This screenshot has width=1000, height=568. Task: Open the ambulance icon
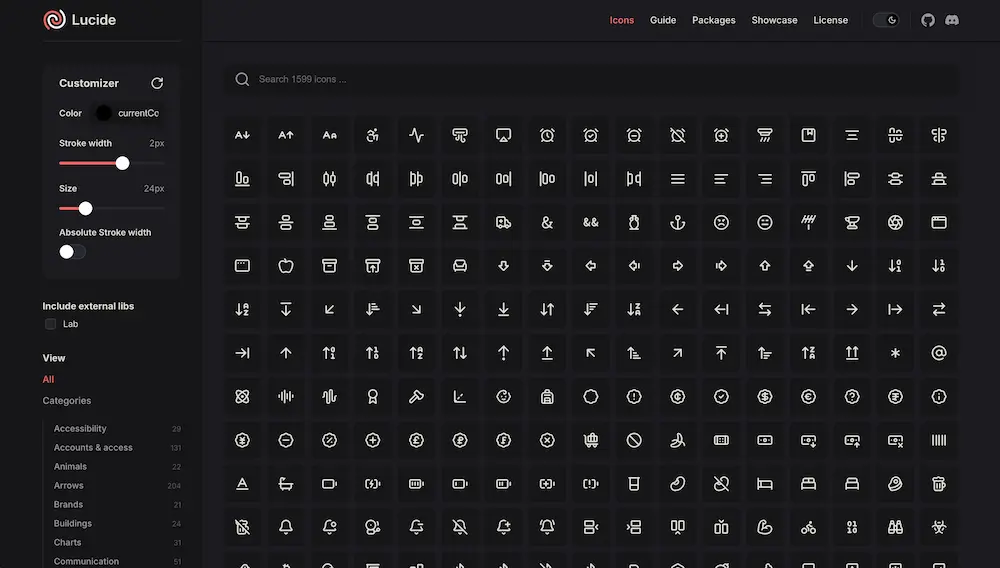coord(504,222)
